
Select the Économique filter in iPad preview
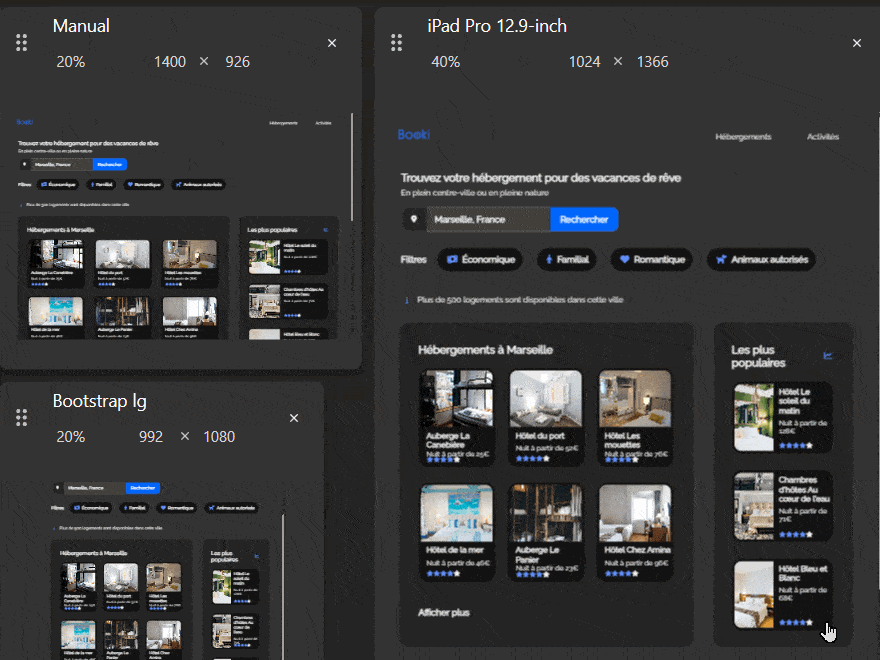(480, 259)
